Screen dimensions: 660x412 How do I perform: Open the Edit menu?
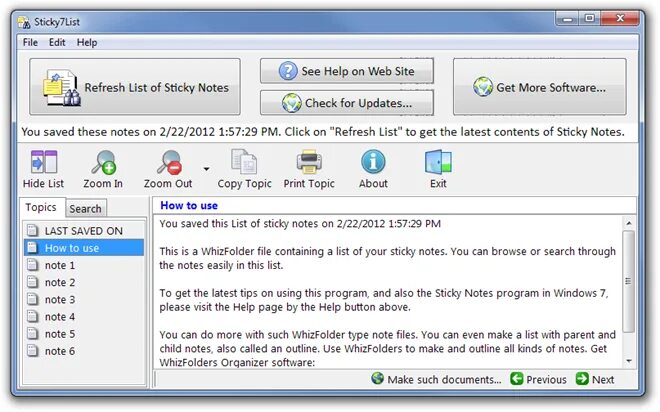57,43
